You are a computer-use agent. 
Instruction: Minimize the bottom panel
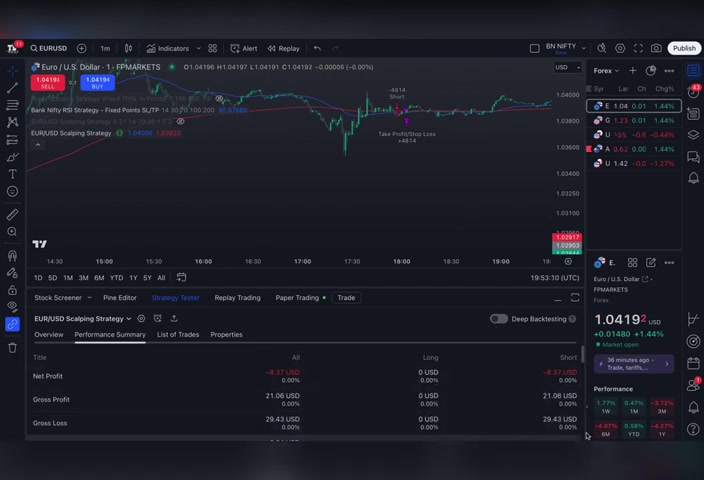558,298
